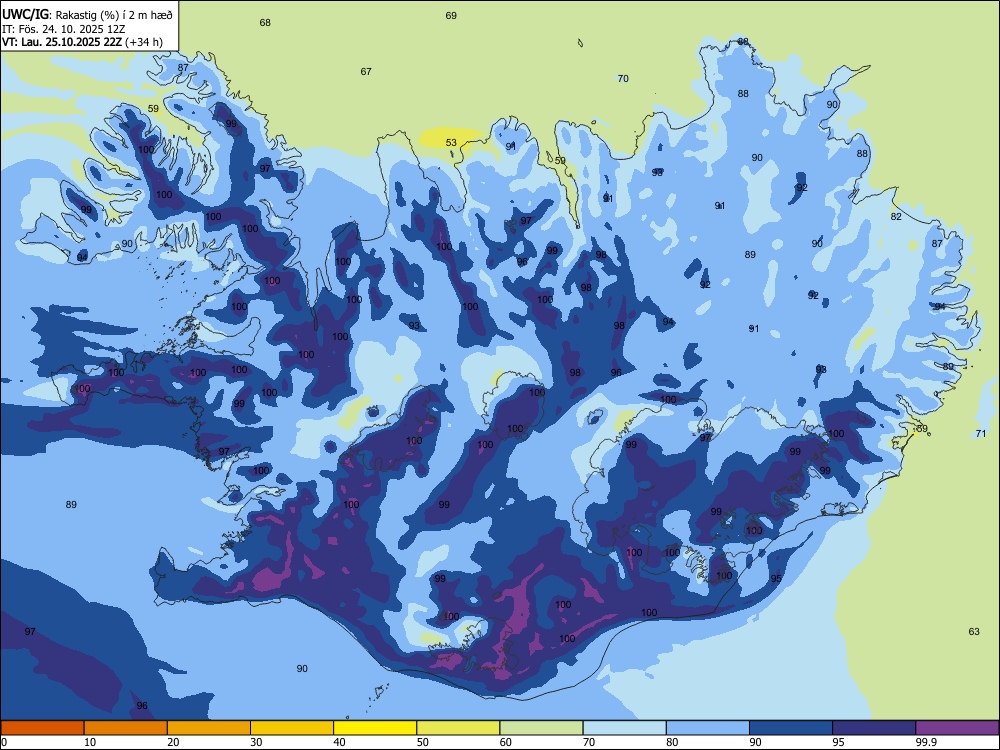Select the 20–30 amber legend swatch
The height and width of the screenshot is (750, 1000).
[x=209, y=728]
